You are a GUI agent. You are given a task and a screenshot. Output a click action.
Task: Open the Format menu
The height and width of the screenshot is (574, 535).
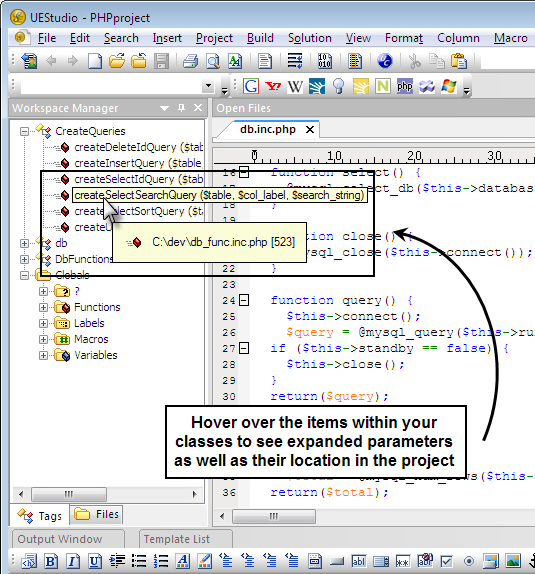click(x=404, y=38)
